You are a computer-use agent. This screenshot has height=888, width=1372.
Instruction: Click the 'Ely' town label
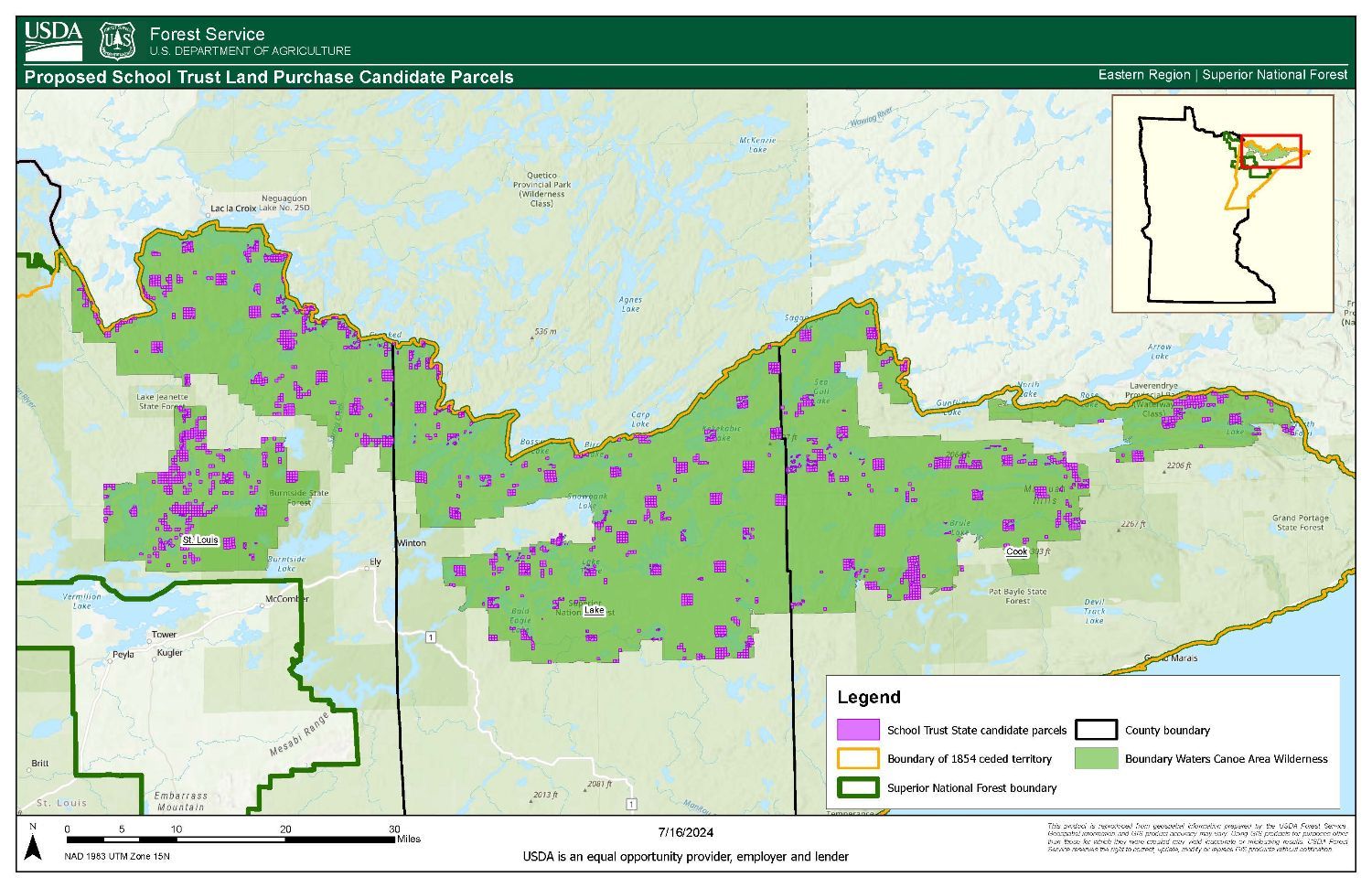point(374,562)
